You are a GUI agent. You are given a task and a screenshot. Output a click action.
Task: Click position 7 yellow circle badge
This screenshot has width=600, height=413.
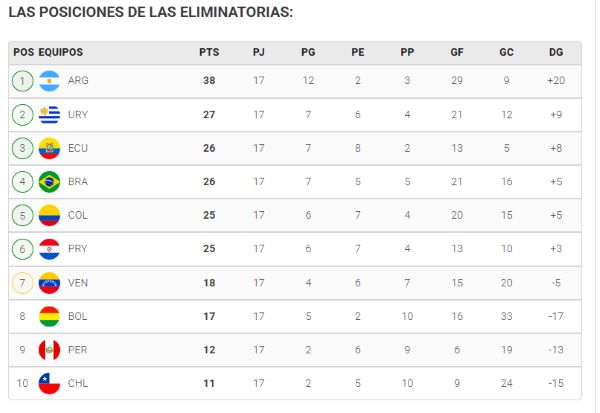(23, 283)
